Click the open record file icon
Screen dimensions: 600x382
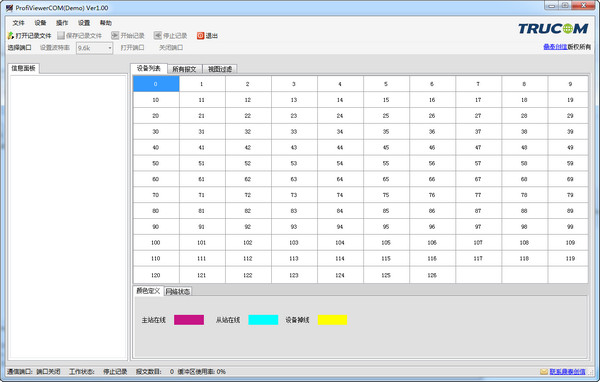tap(11, 36)
